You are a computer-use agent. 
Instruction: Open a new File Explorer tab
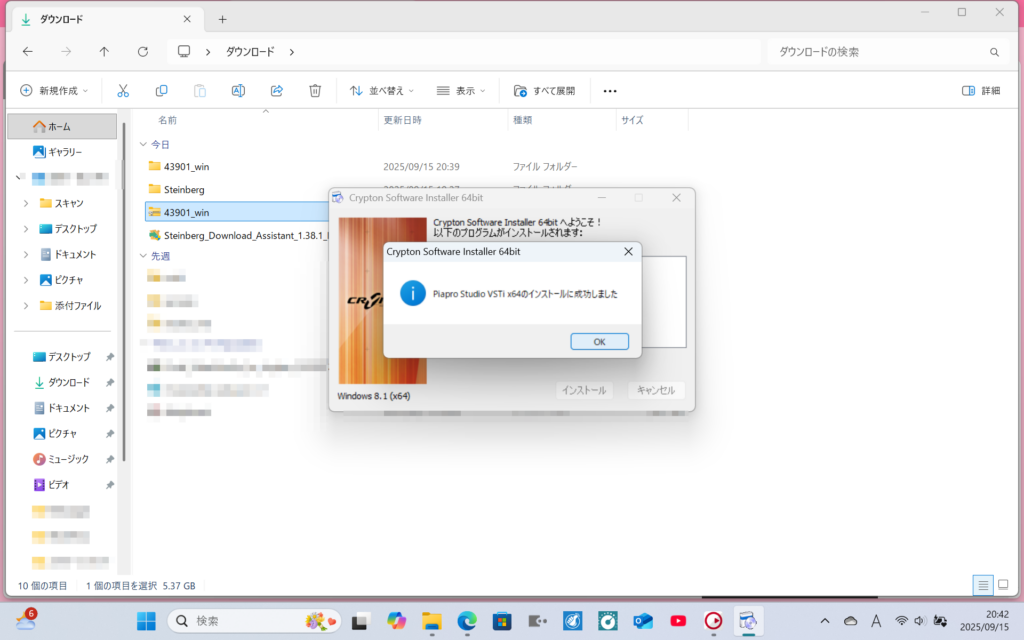click(222, 19)
